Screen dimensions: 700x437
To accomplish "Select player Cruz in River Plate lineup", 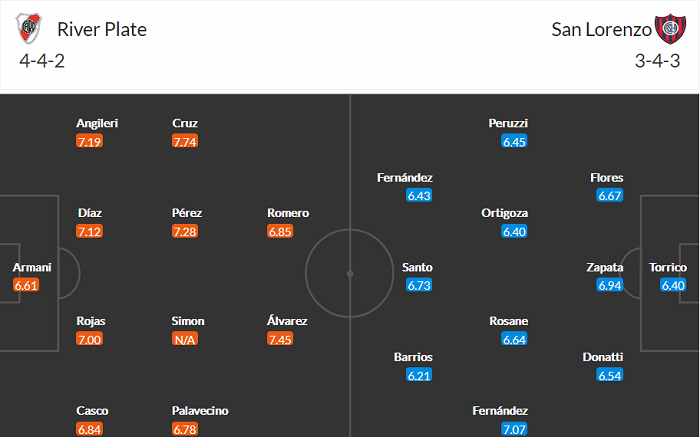I will coord(185,123).
